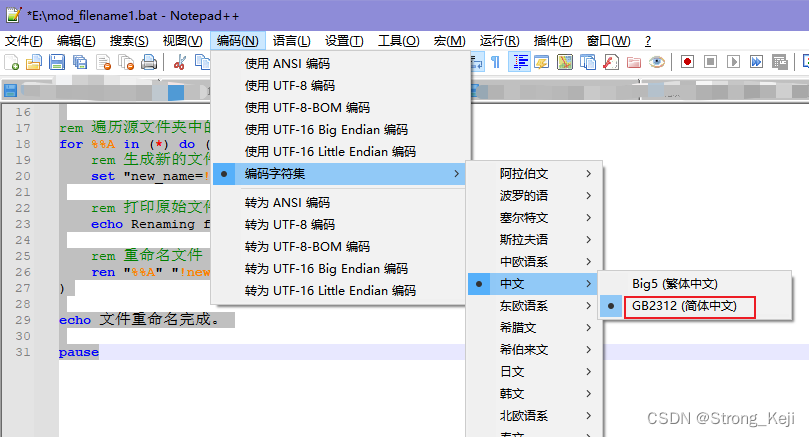Image resolution: width=809 pixels, height=437 pixels.
Task: Open the Folder as Workspace icon
Action: pyautogui.click(x=634, y=62)
